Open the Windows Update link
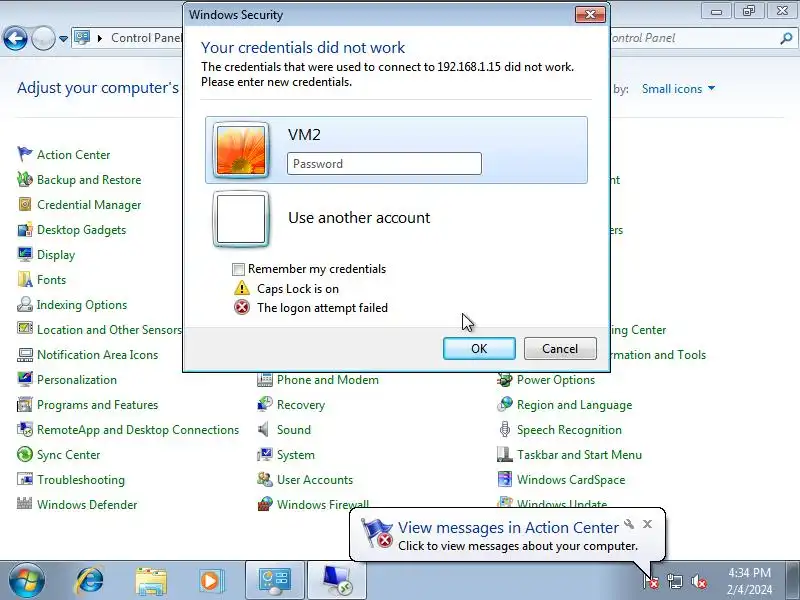Image resolution: width=800 pixels, height=600 pixels. pos(562,504)
